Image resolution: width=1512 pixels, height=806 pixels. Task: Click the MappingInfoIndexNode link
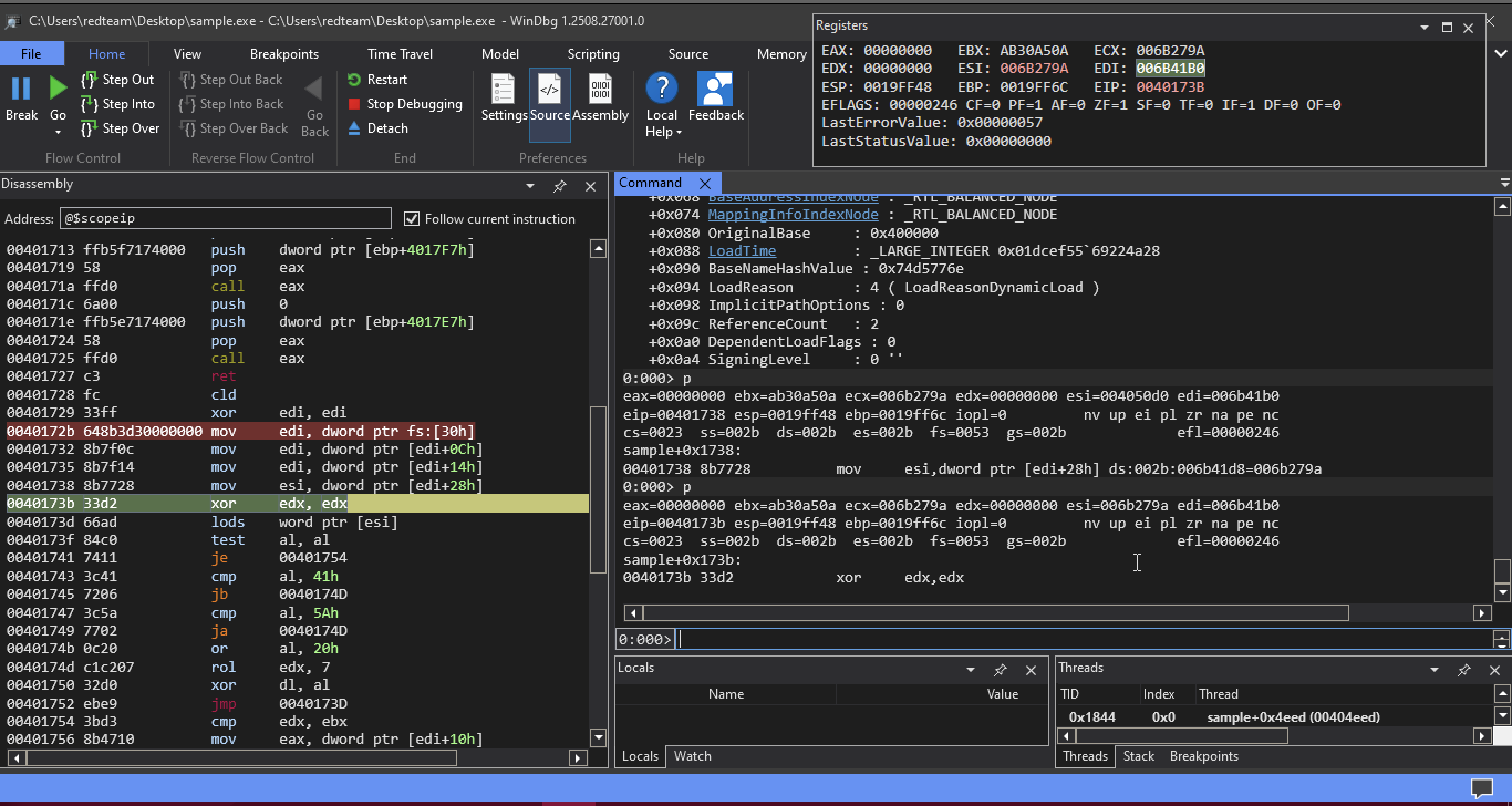(793, 215)
